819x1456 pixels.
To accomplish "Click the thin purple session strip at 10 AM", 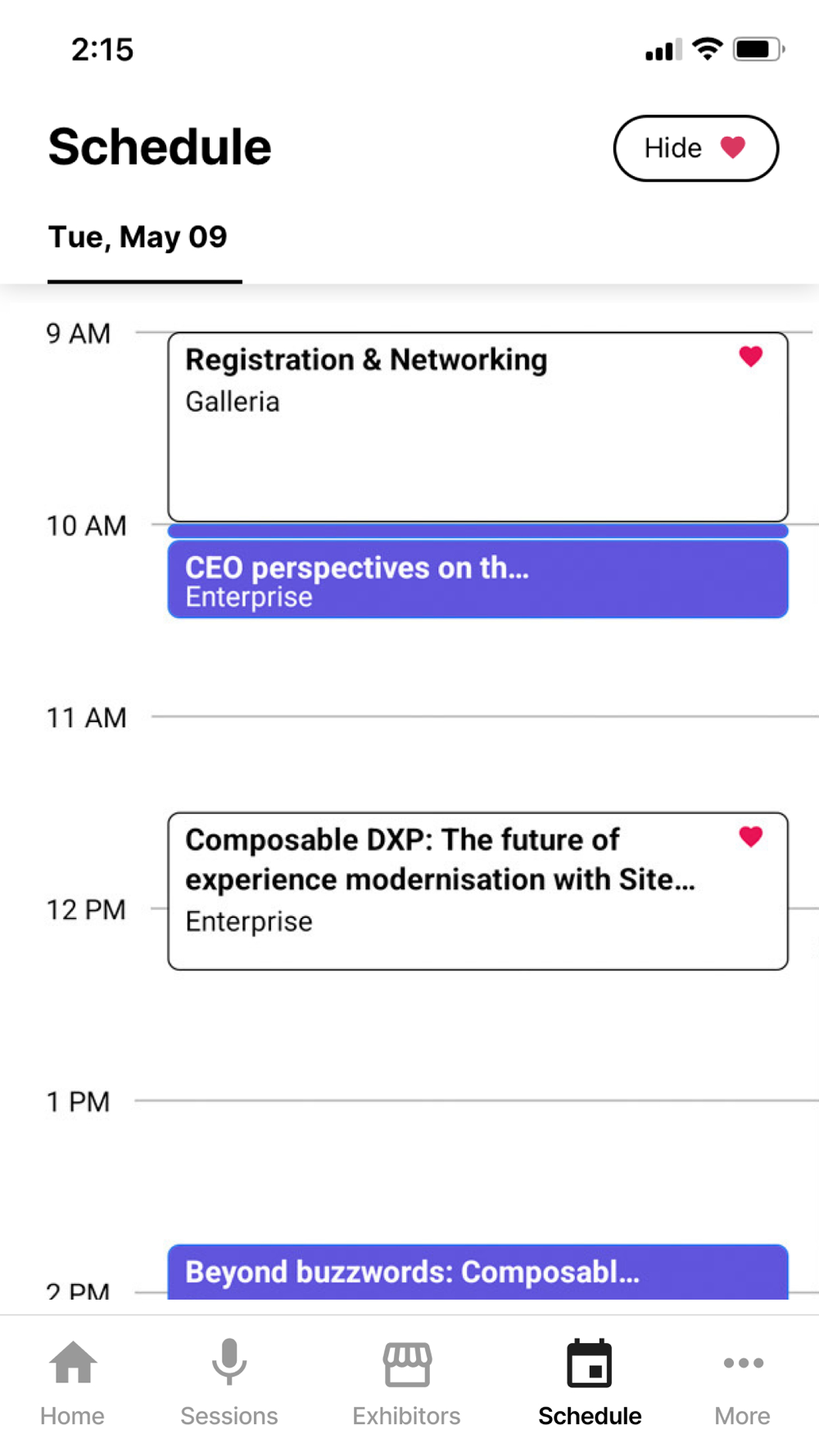I will point(478,531).
